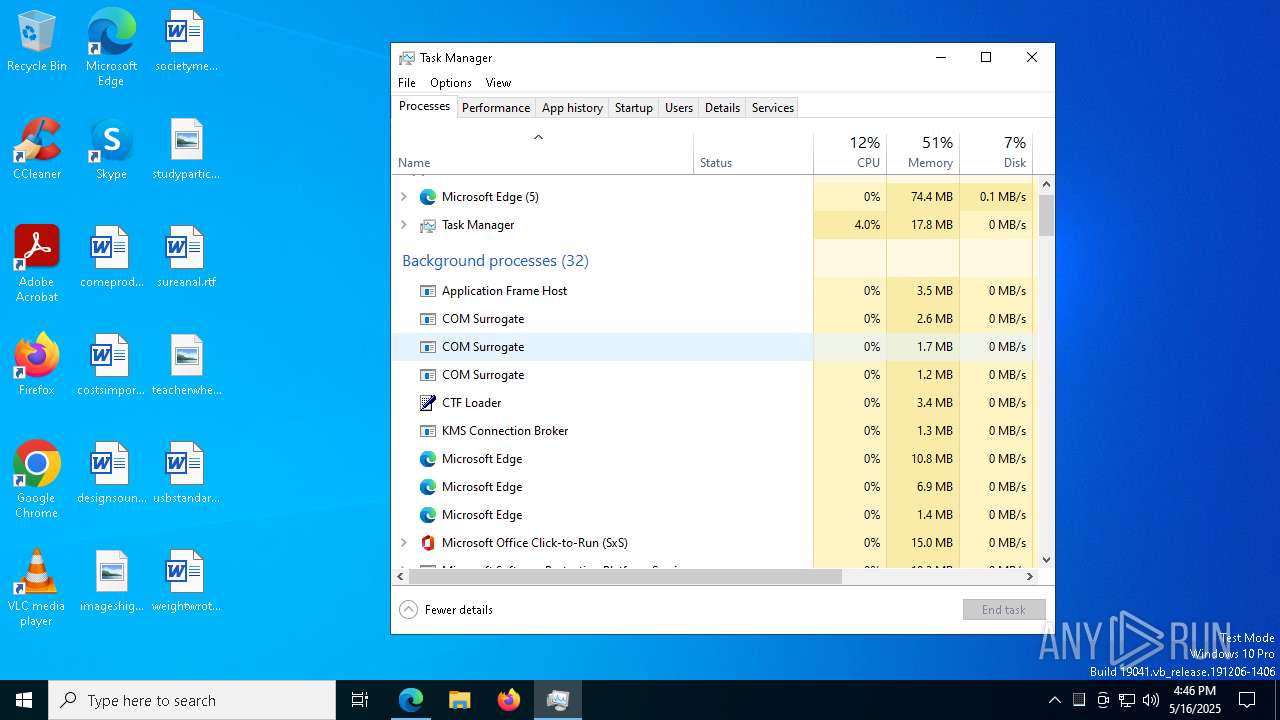Image resolution: width=1280 pixels, height=720 pixels.
Task: Select the teacherwhe... image file icon
Action: point(186,366)
